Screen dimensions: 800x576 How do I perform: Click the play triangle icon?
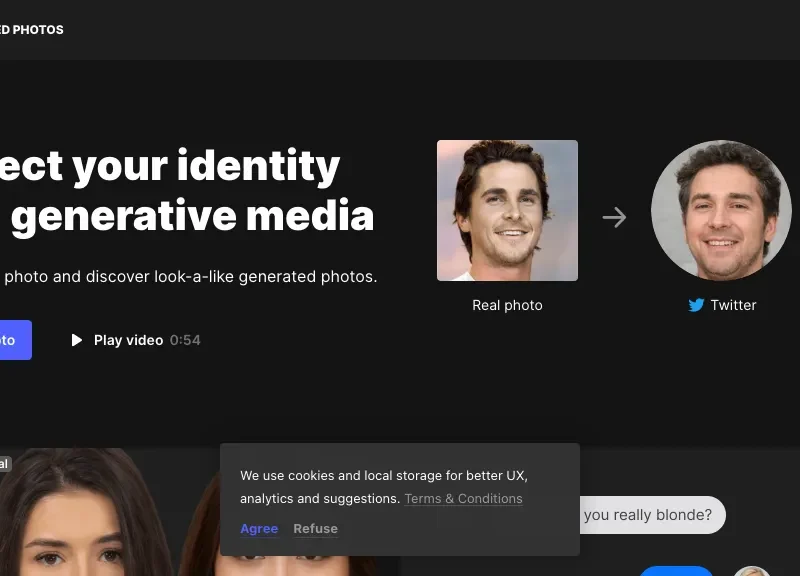coord(77,340)
